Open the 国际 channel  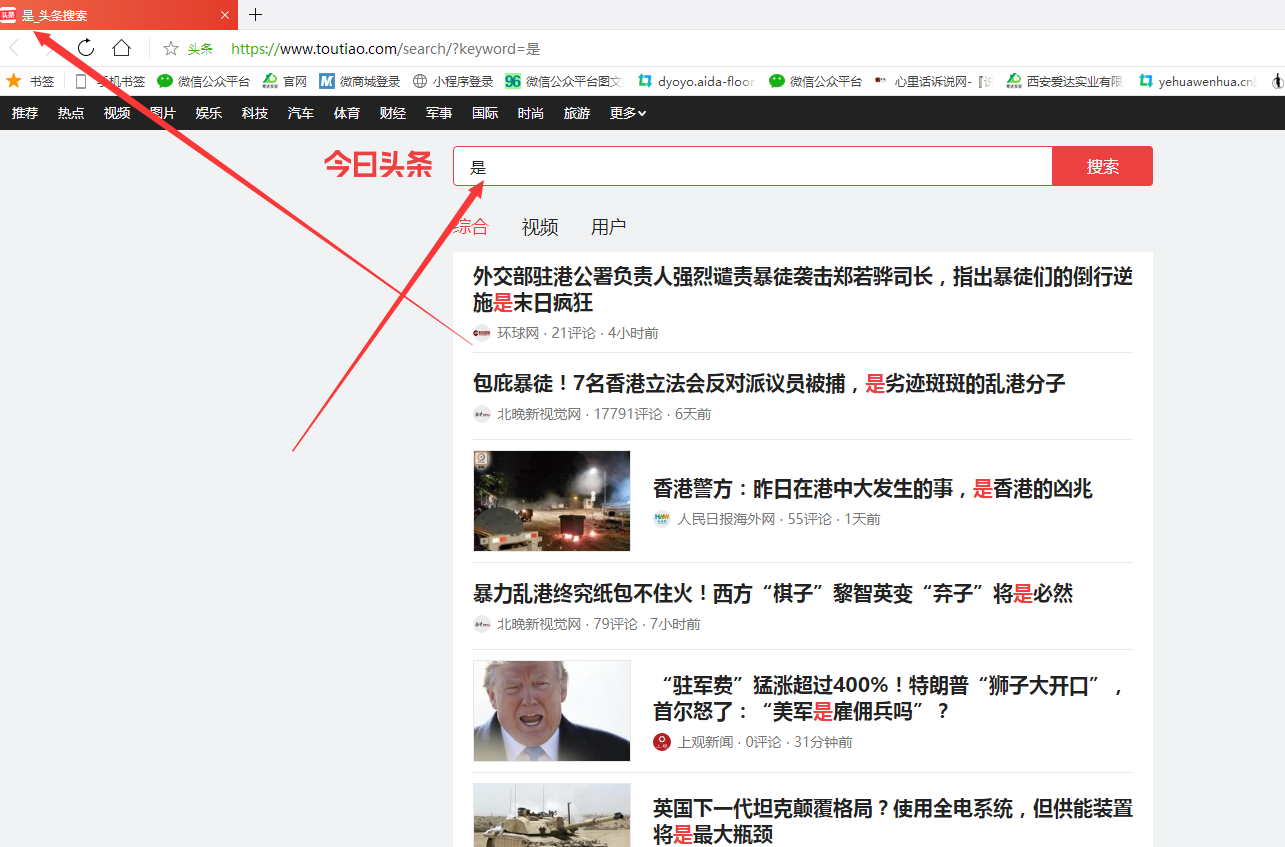pos(485,113)
